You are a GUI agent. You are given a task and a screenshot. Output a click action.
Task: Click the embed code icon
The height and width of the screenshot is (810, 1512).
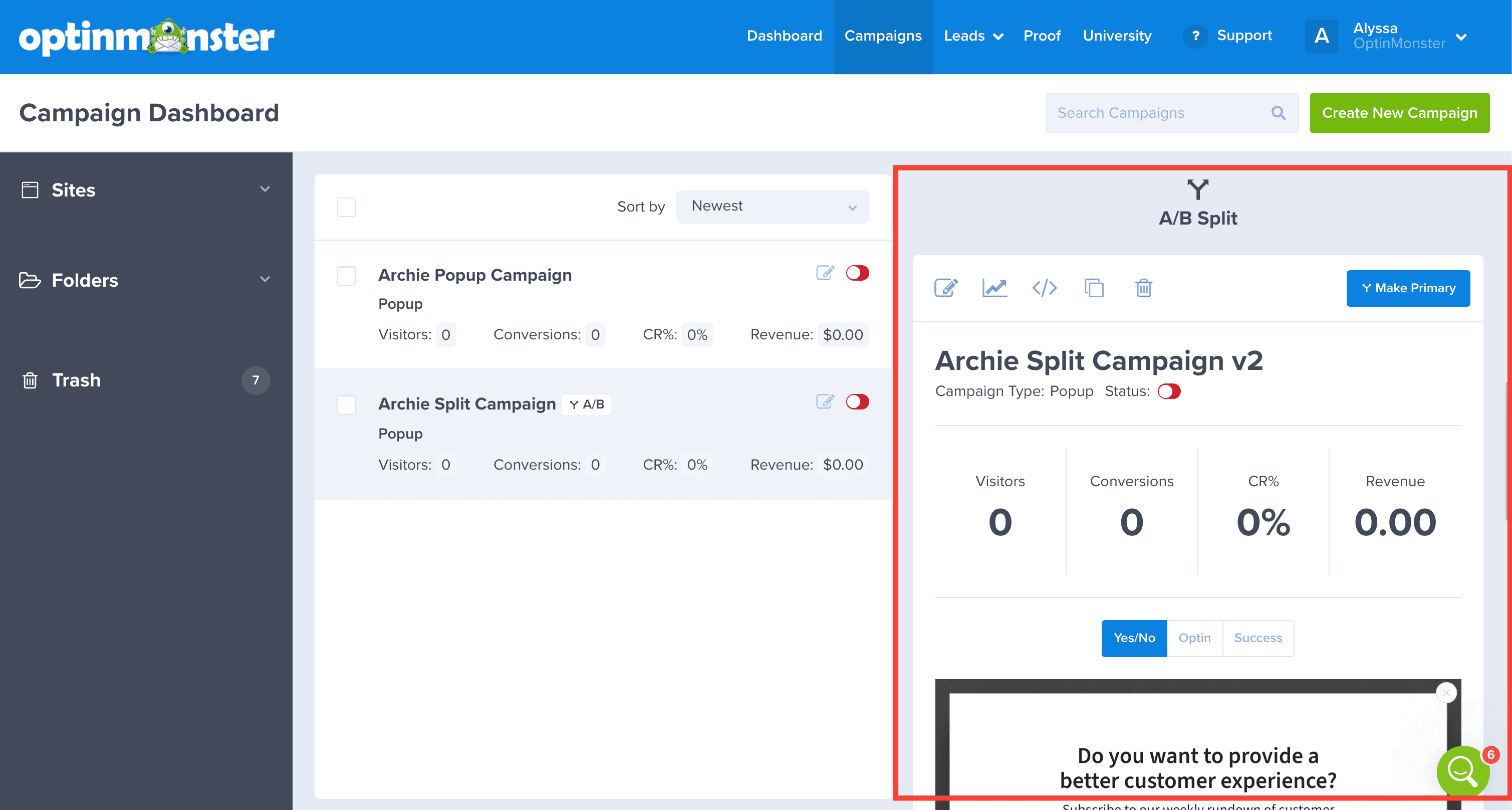pos(1044,288)
